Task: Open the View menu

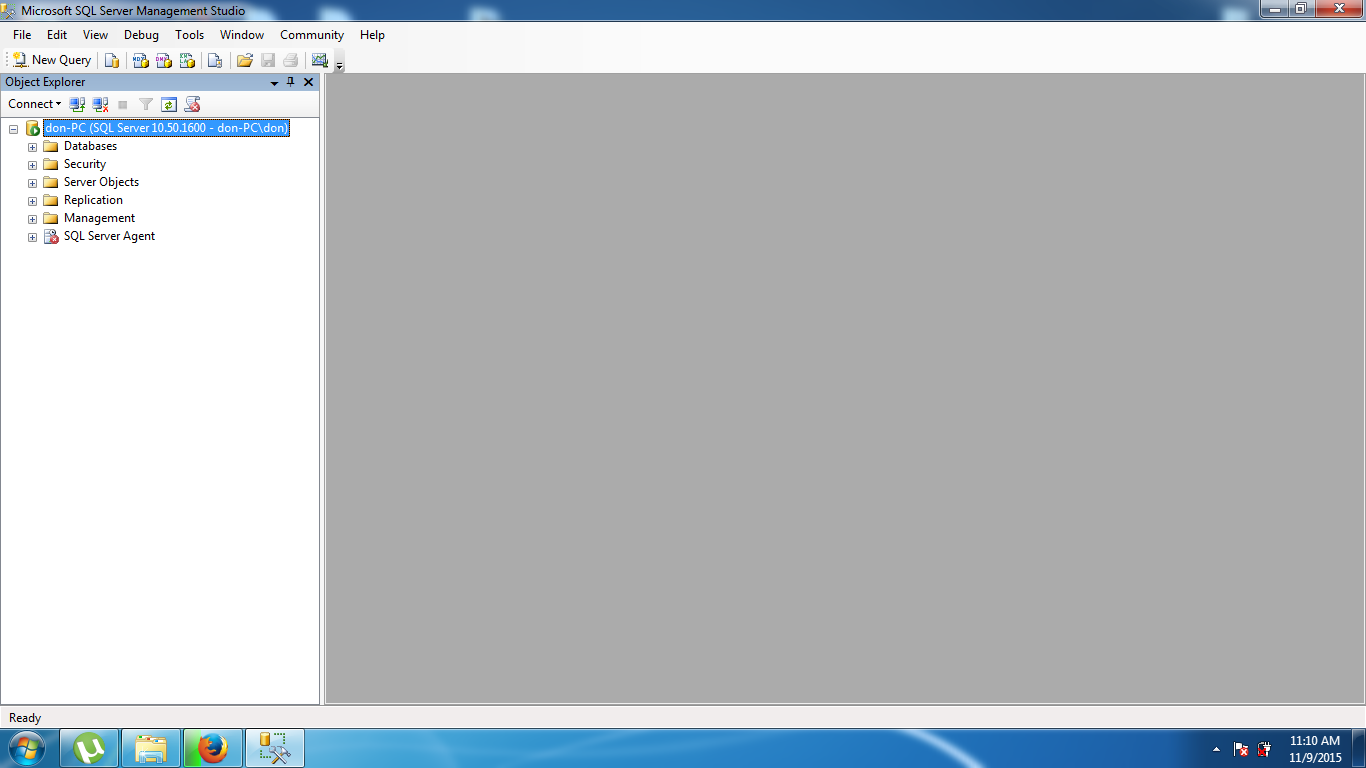Action: (95, 35)
